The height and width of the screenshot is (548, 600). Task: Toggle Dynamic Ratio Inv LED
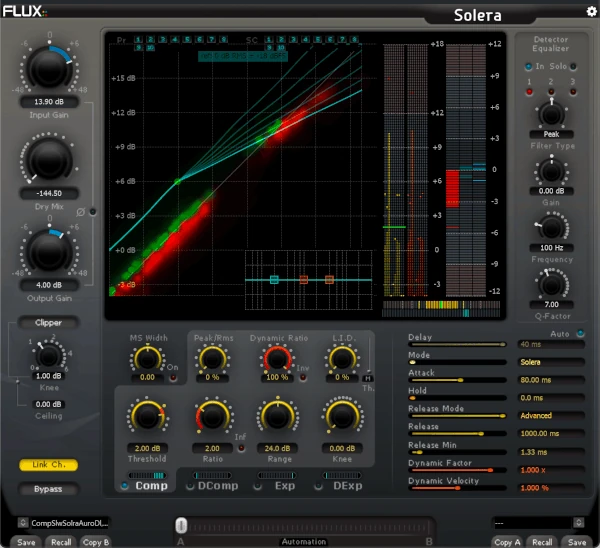click(x=303, y=378)
